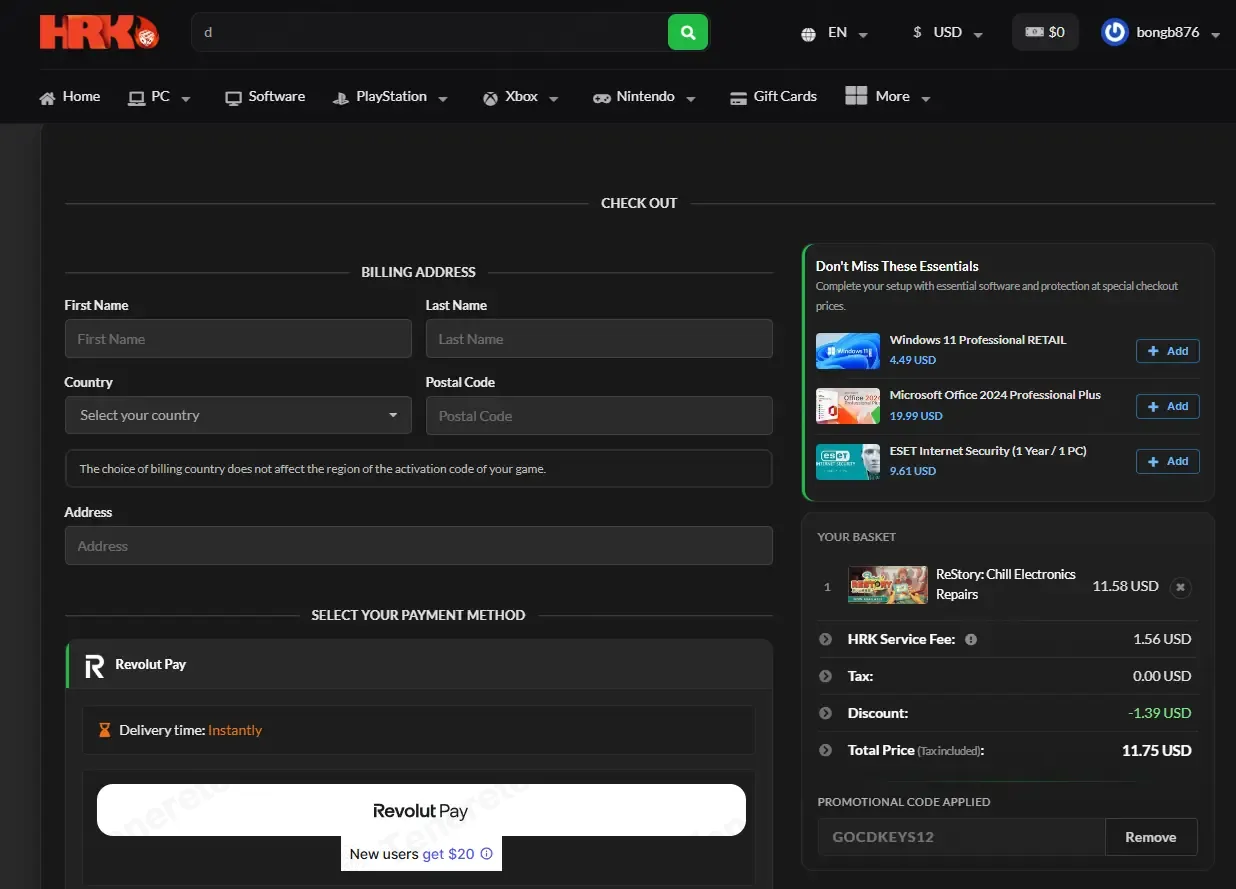Go to the Home page
Image resolution: width=1236 pixels, height=889 pixels.
(70, 97)
